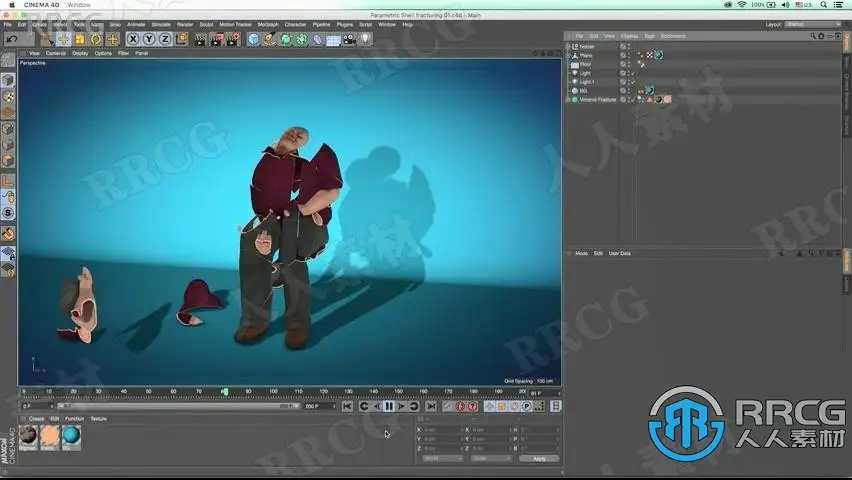Screen dimensions: 852x480
Task: Open the viewport Cameras menu
Action: tap(55, 53)
